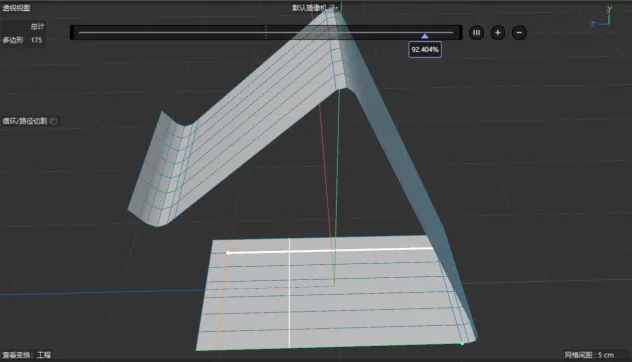Image resolution: width=632 pixels, height=362 pixels.
Task: Click the green vertex point at mesh corner
Action: pos(462,343)
